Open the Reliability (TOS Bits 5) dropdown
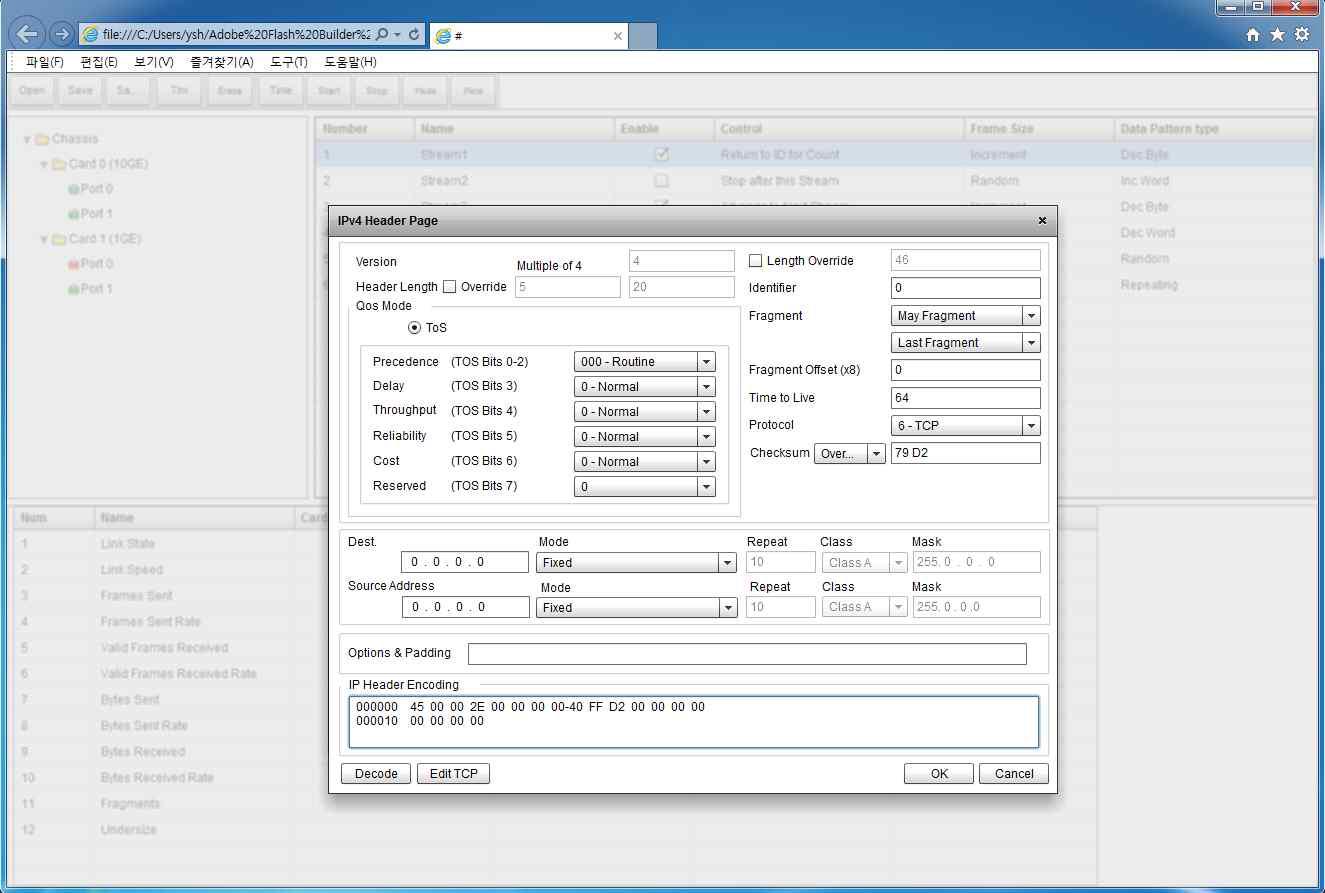The width and height of the screenshot is (1325, 893). click(x=645, y=437)
